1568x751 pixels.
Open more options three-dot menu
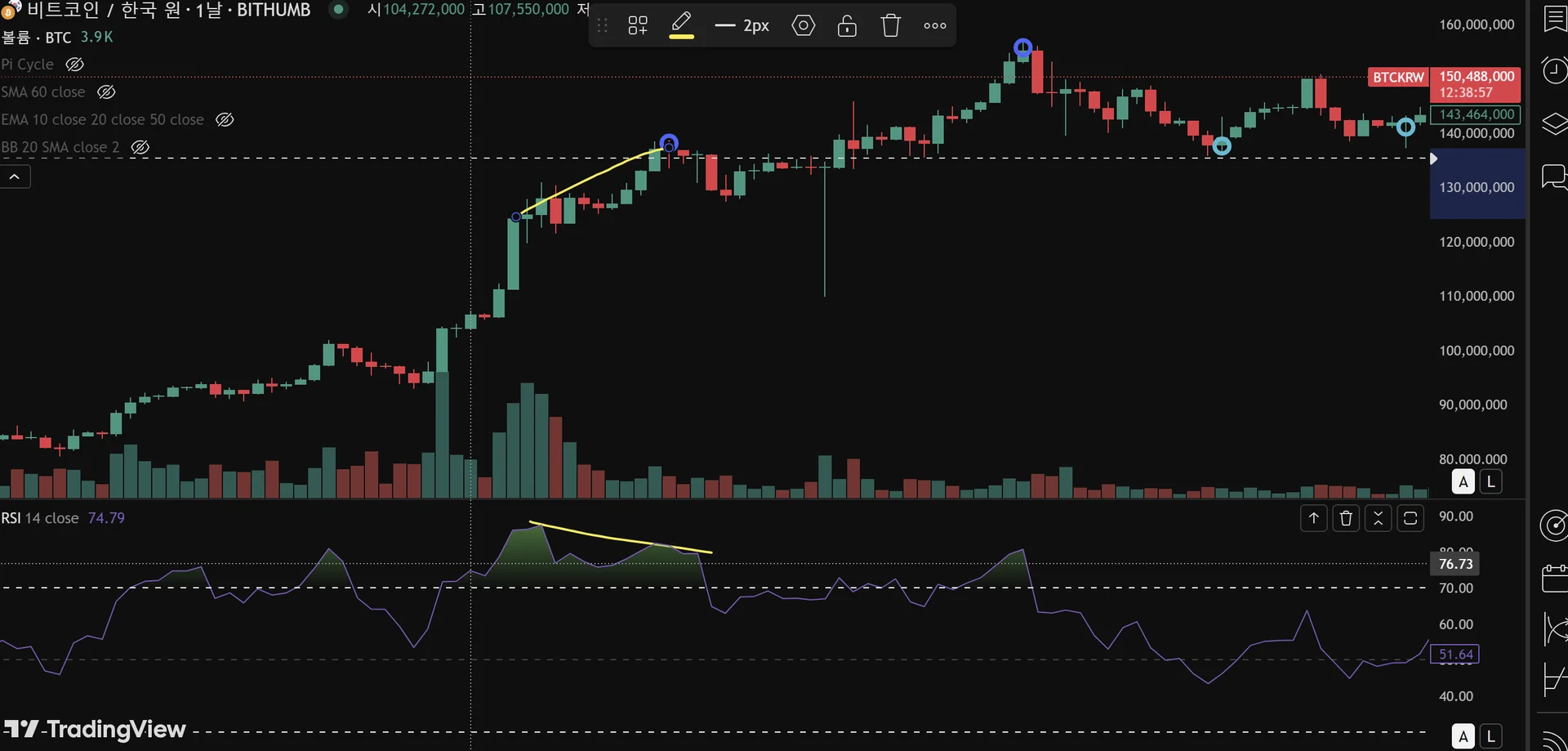tap(935, 25)
